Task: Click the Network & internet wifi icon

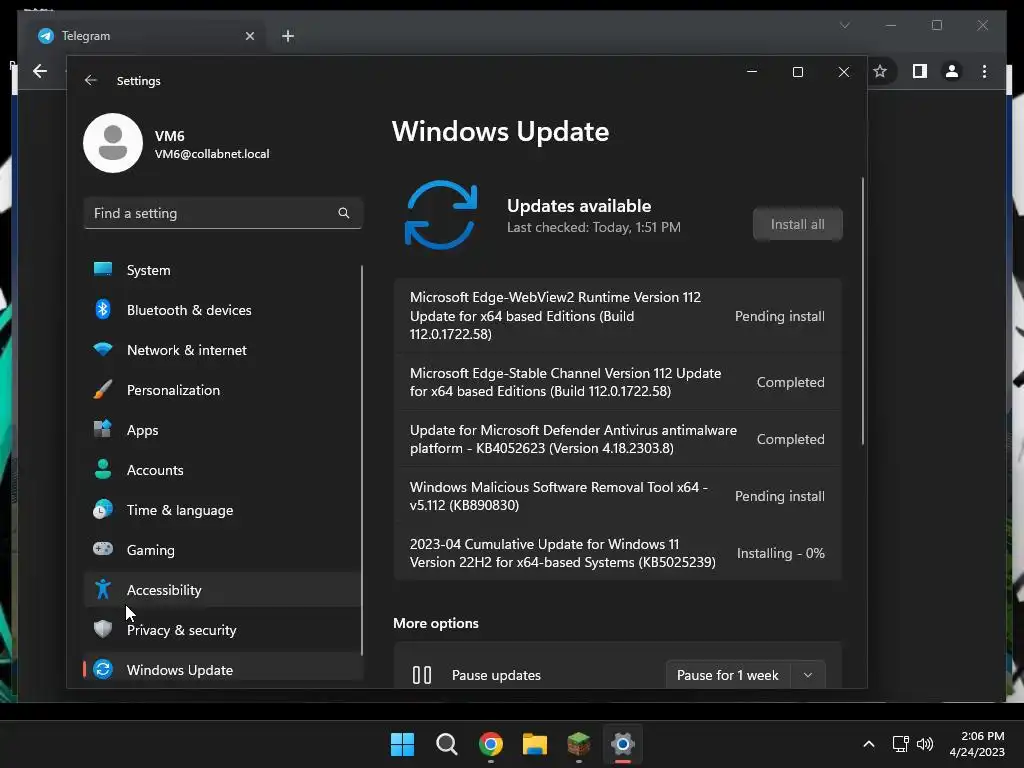Action: point(103,349)
